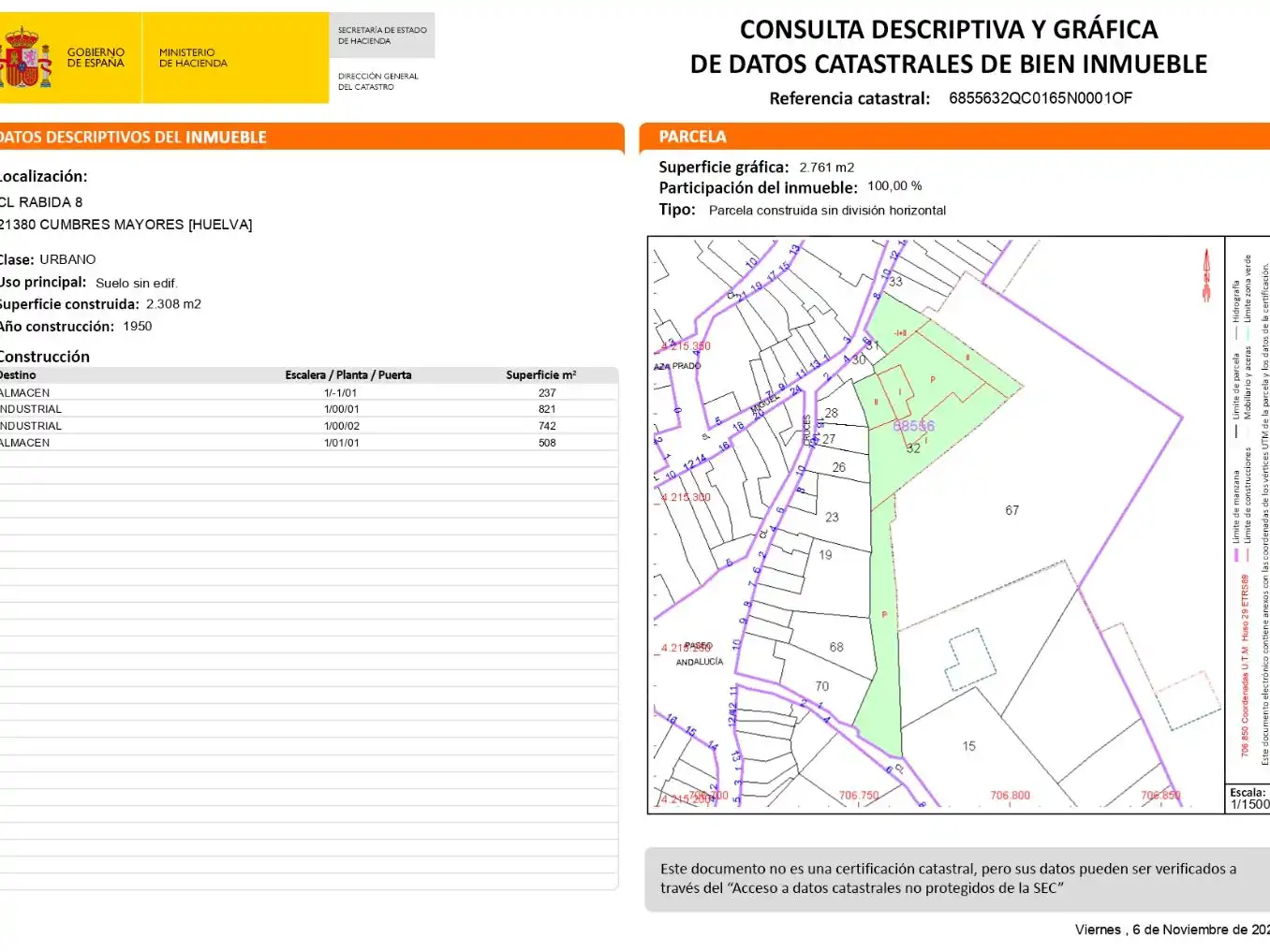Image resolution: width=1270 pixels, height=952 pixels.
Task: Click parcel number 67 on the map
Action: point(1012,510)
